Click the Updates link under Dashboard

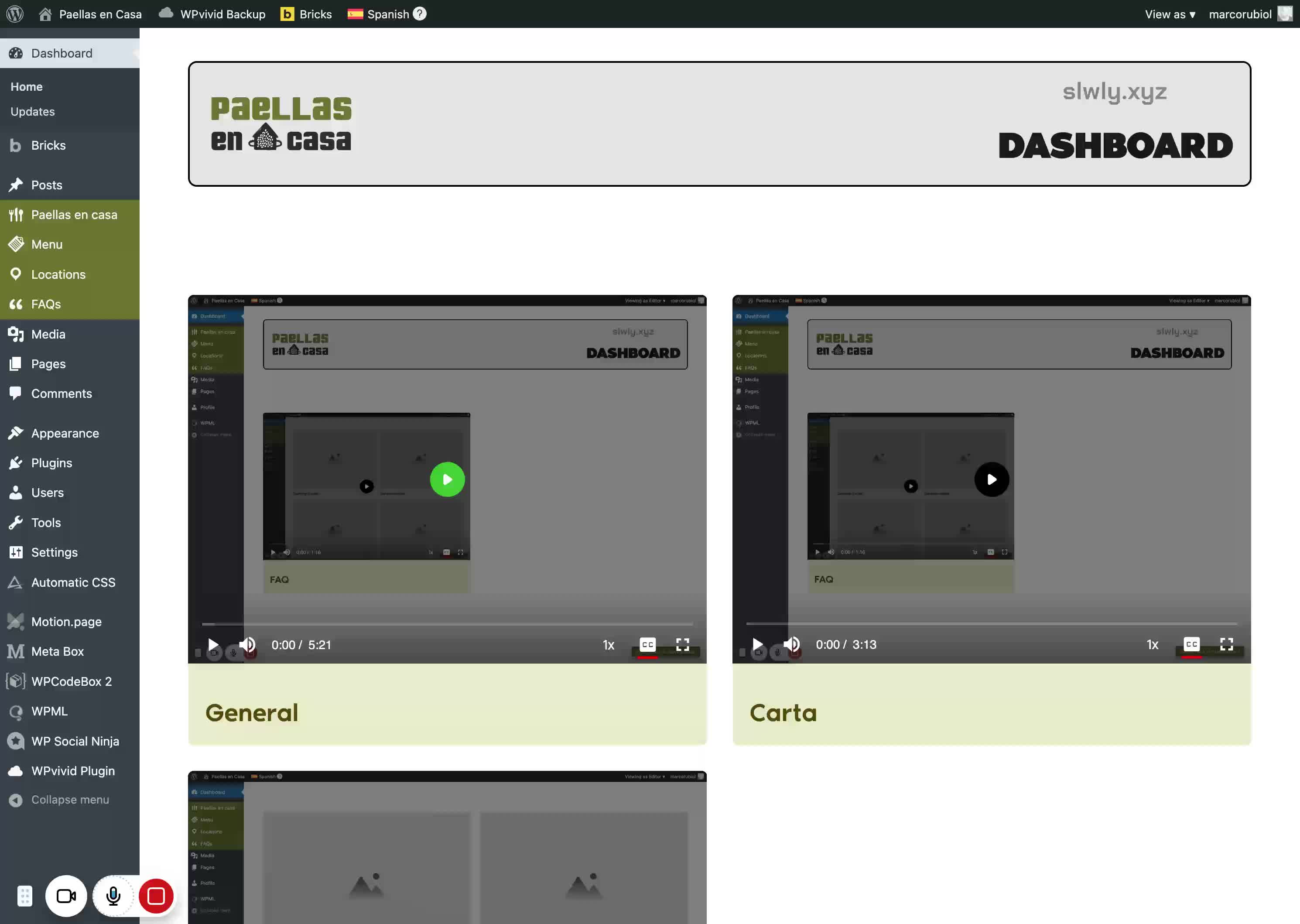32,112
